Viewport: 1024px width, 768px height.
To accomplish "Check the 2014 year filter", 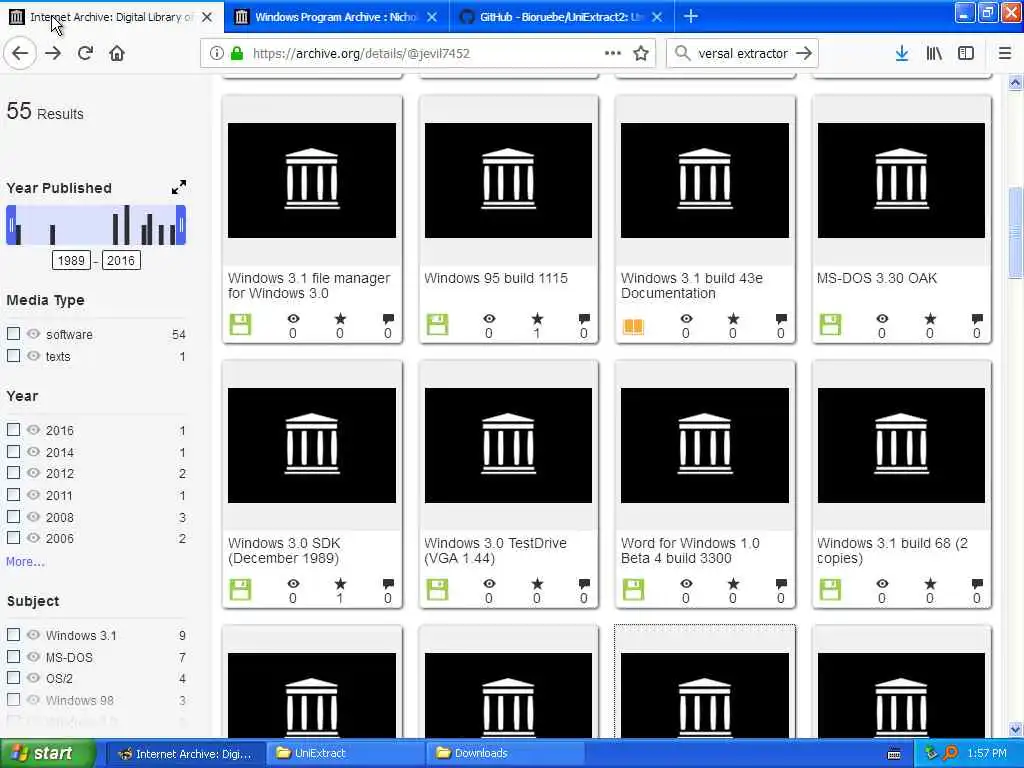I will tap(13, 451).
